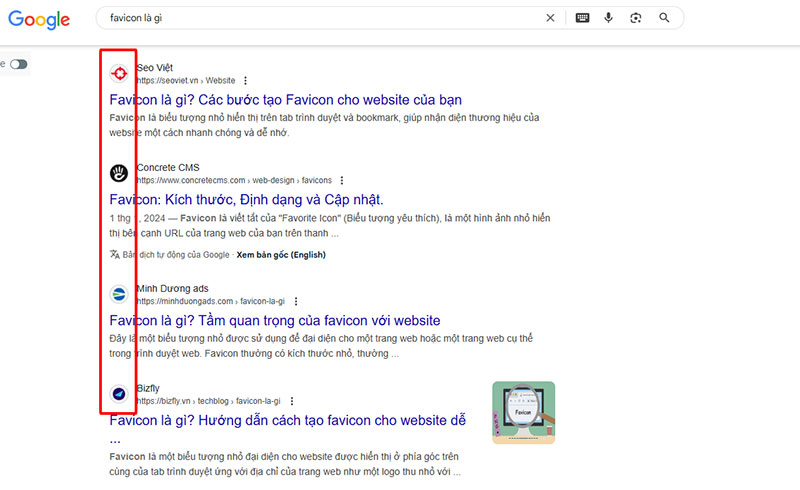This screenshot has height=490, width=800.
Task: Open 'Favicon: Kích thước, Định dạng và Cập nhật' result
Action: coord(246,200)
